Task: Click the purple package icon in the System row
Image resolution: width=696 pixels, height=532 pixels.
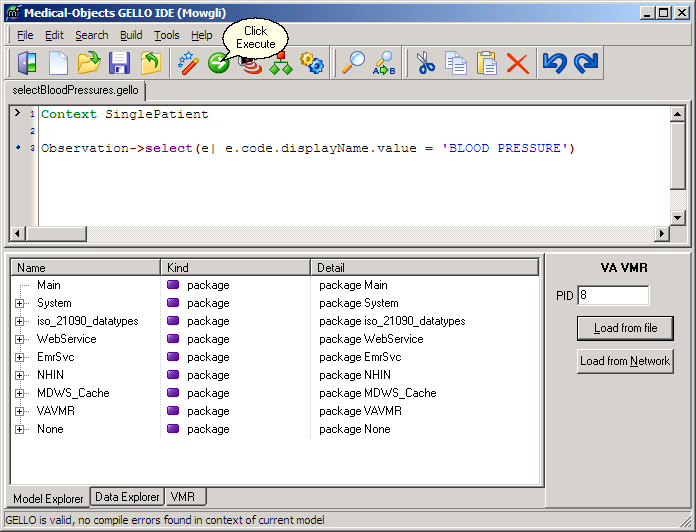Action: [x=173, y=303]
